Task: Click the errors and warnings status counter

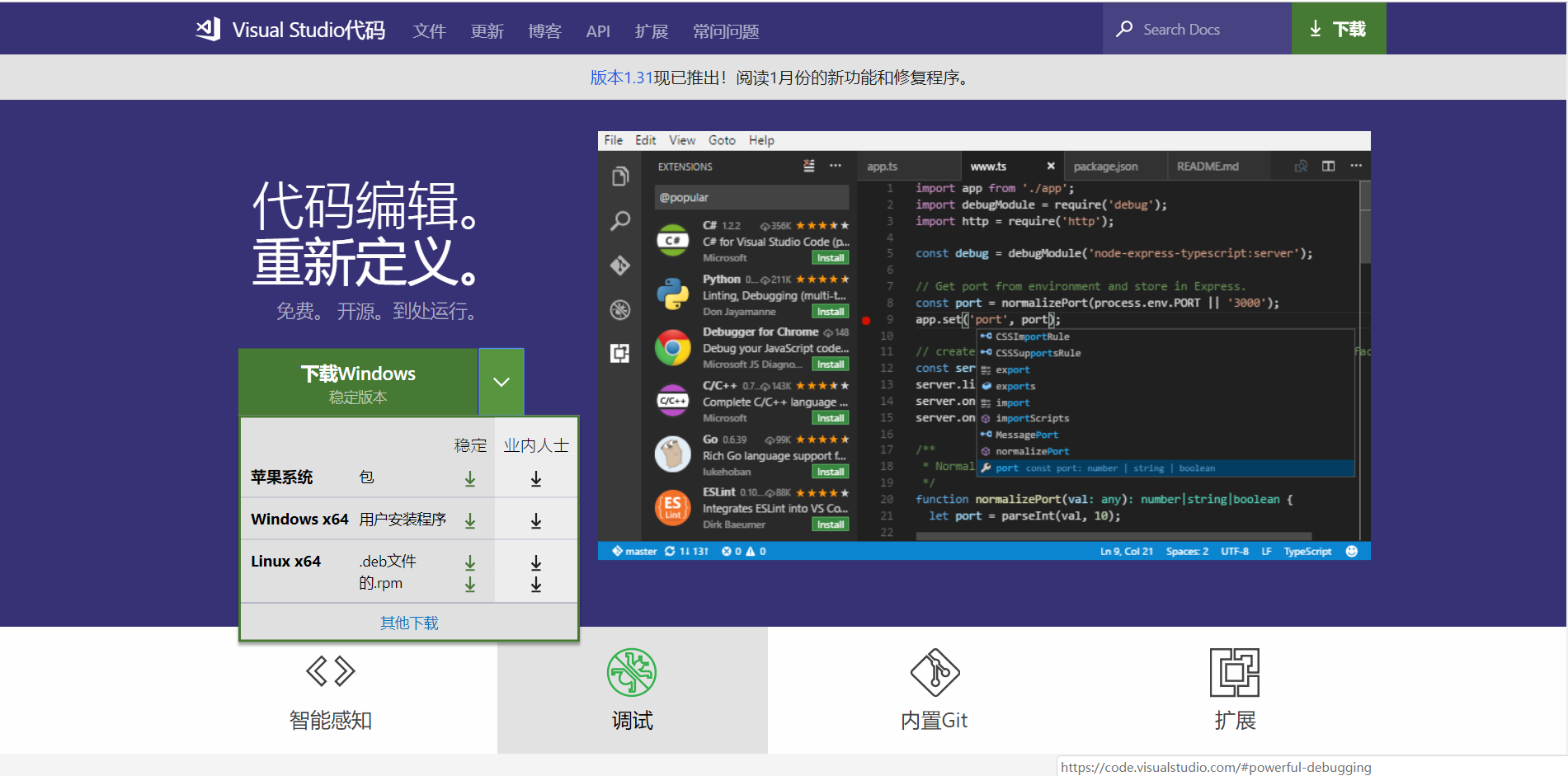Action: click(743, 551)
